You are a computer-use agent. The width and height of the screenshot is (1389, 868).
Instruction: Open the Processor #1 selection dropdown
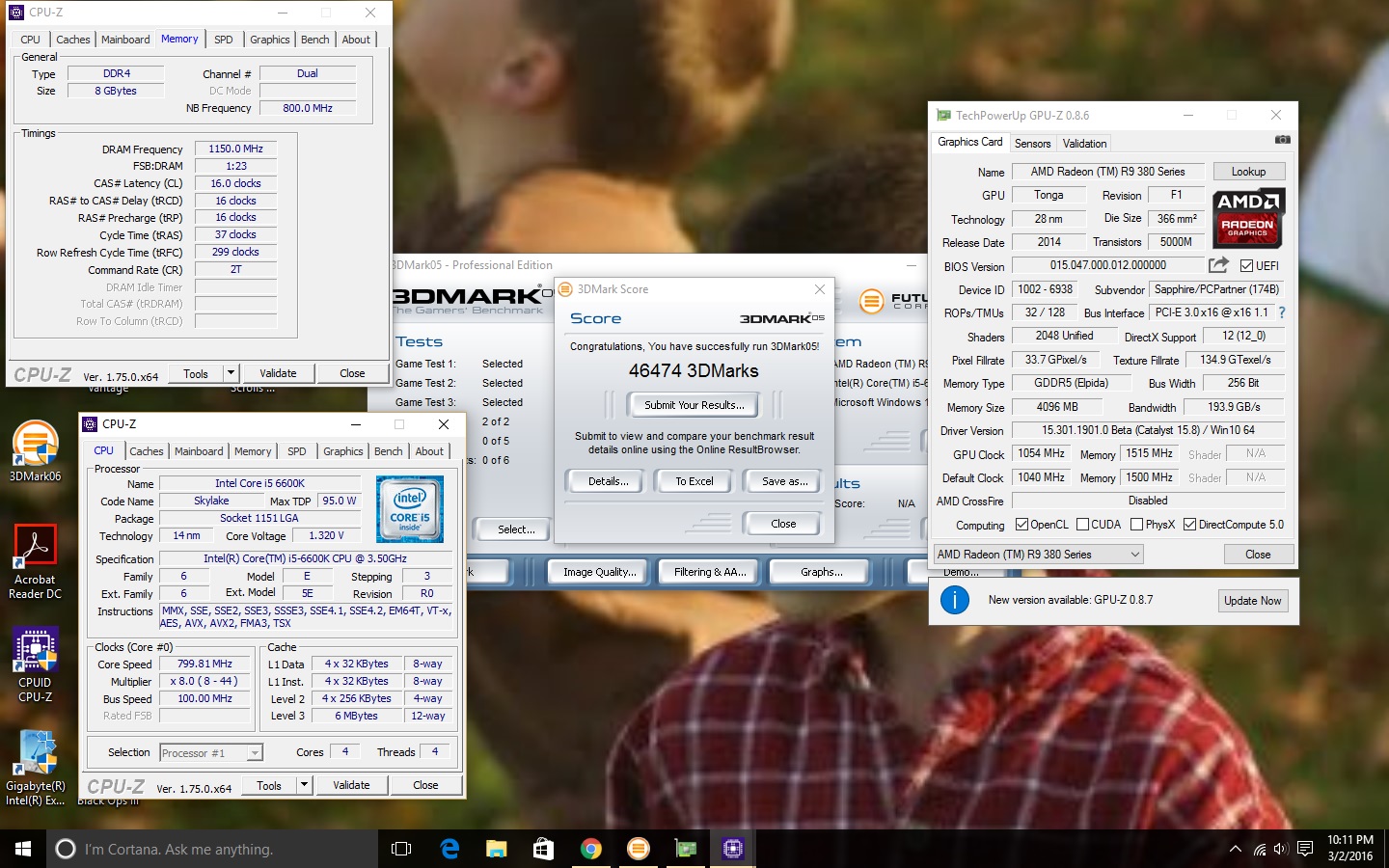pyautogui.click(x=211, y=752)
